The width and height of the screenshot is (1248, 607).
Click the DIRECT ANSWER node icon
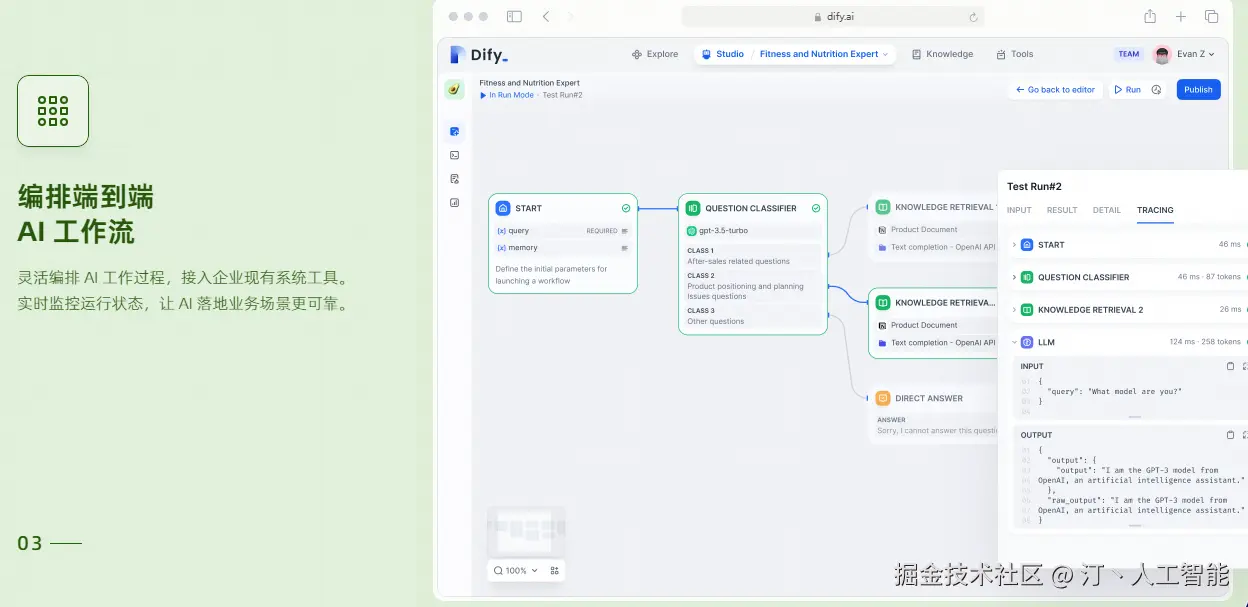[x=883, y=398]
